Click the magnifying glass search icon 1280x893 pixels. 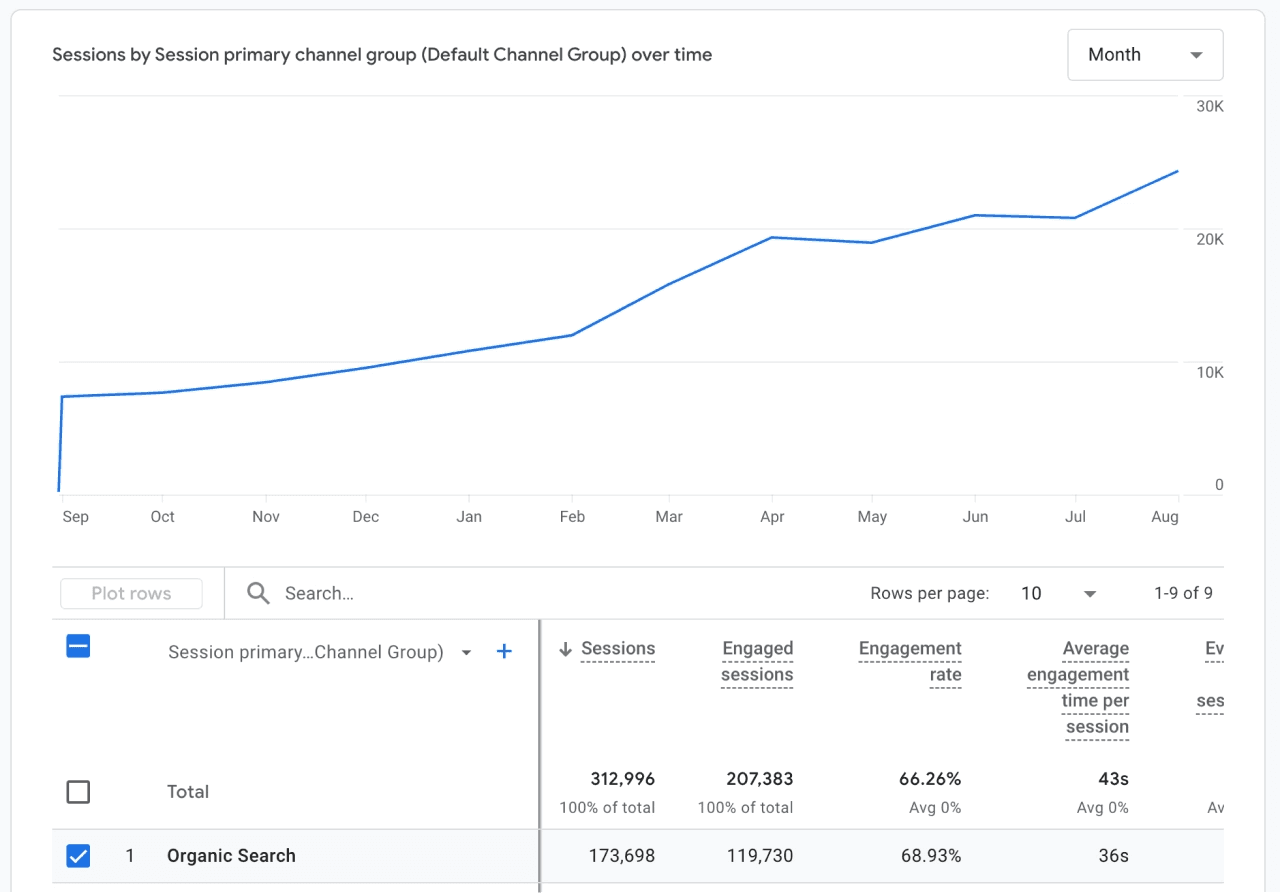(258, 593)
